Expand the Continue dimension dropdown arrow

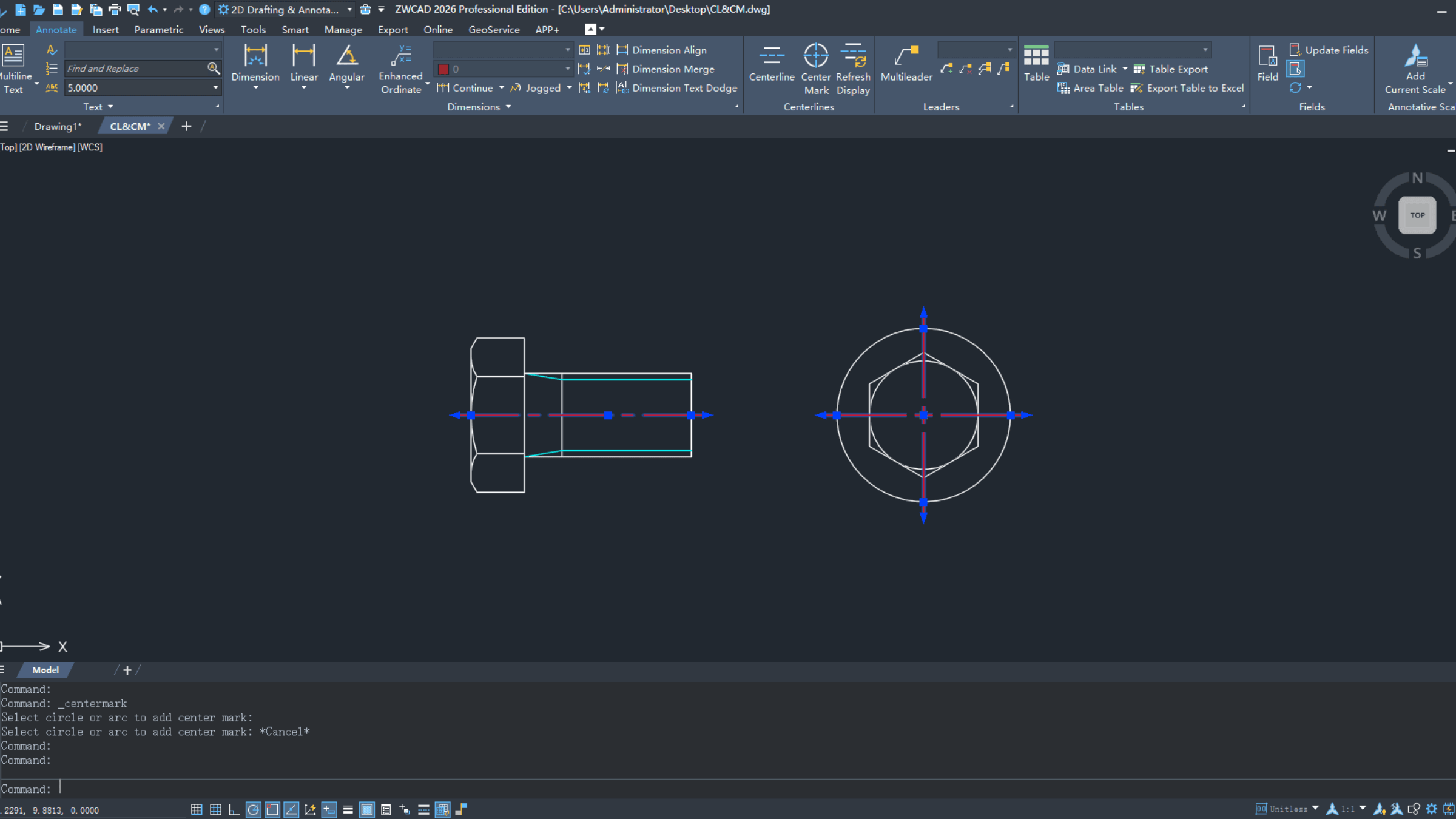tap(502, 88)
